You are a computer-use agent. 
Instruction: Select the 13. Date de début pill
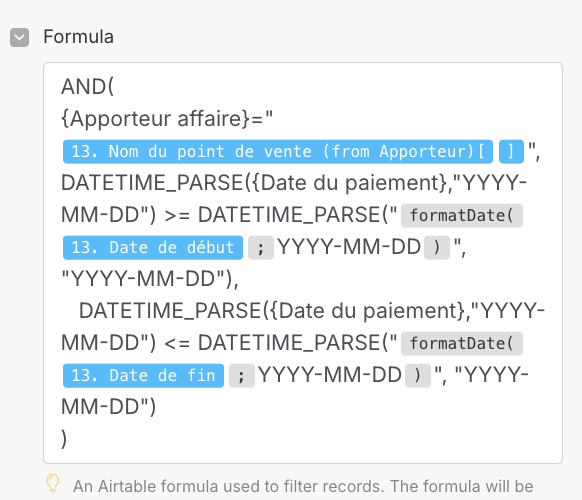[153, 247]
